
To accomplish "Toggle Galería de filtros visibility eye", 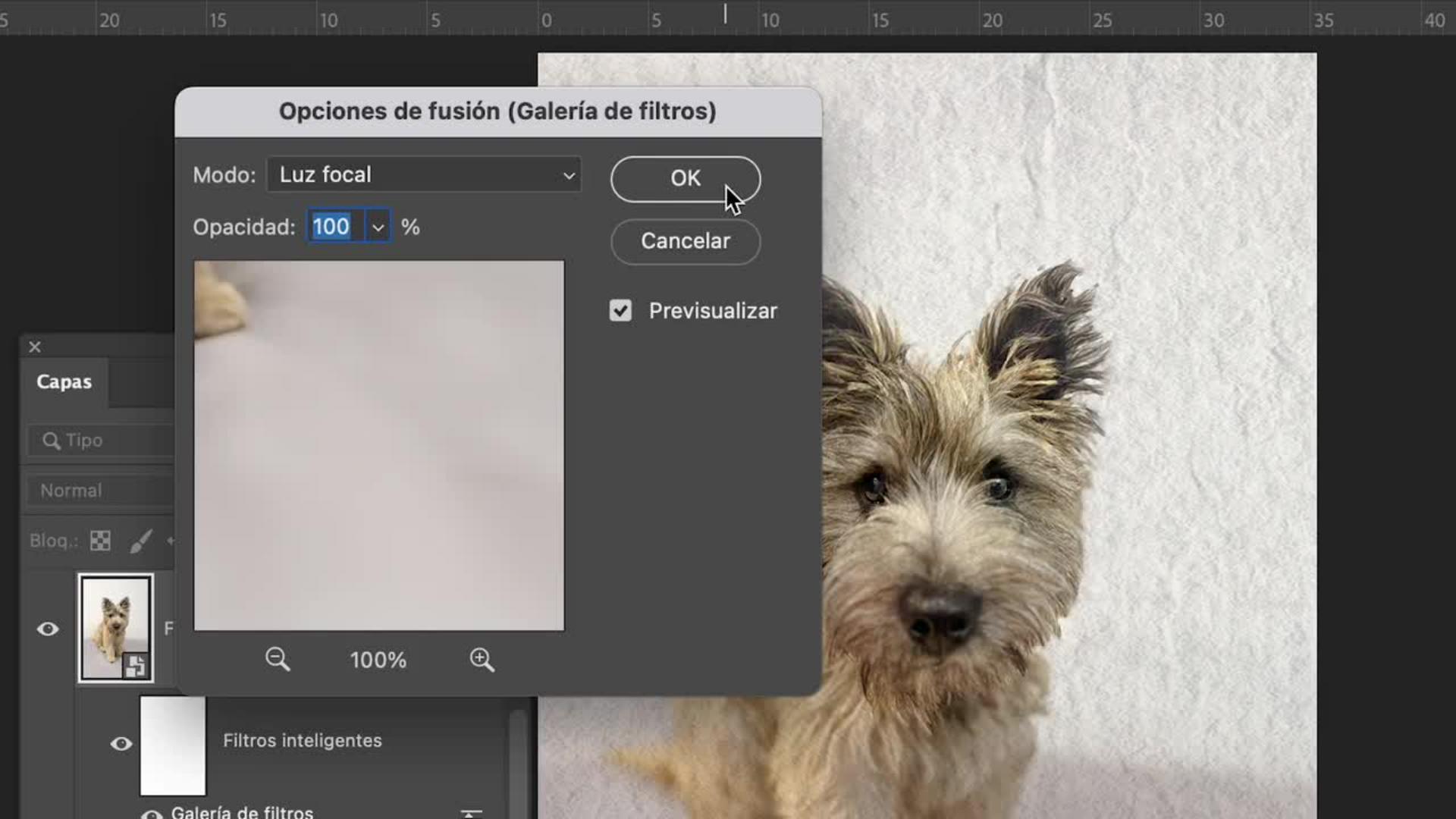I will 152,814.
